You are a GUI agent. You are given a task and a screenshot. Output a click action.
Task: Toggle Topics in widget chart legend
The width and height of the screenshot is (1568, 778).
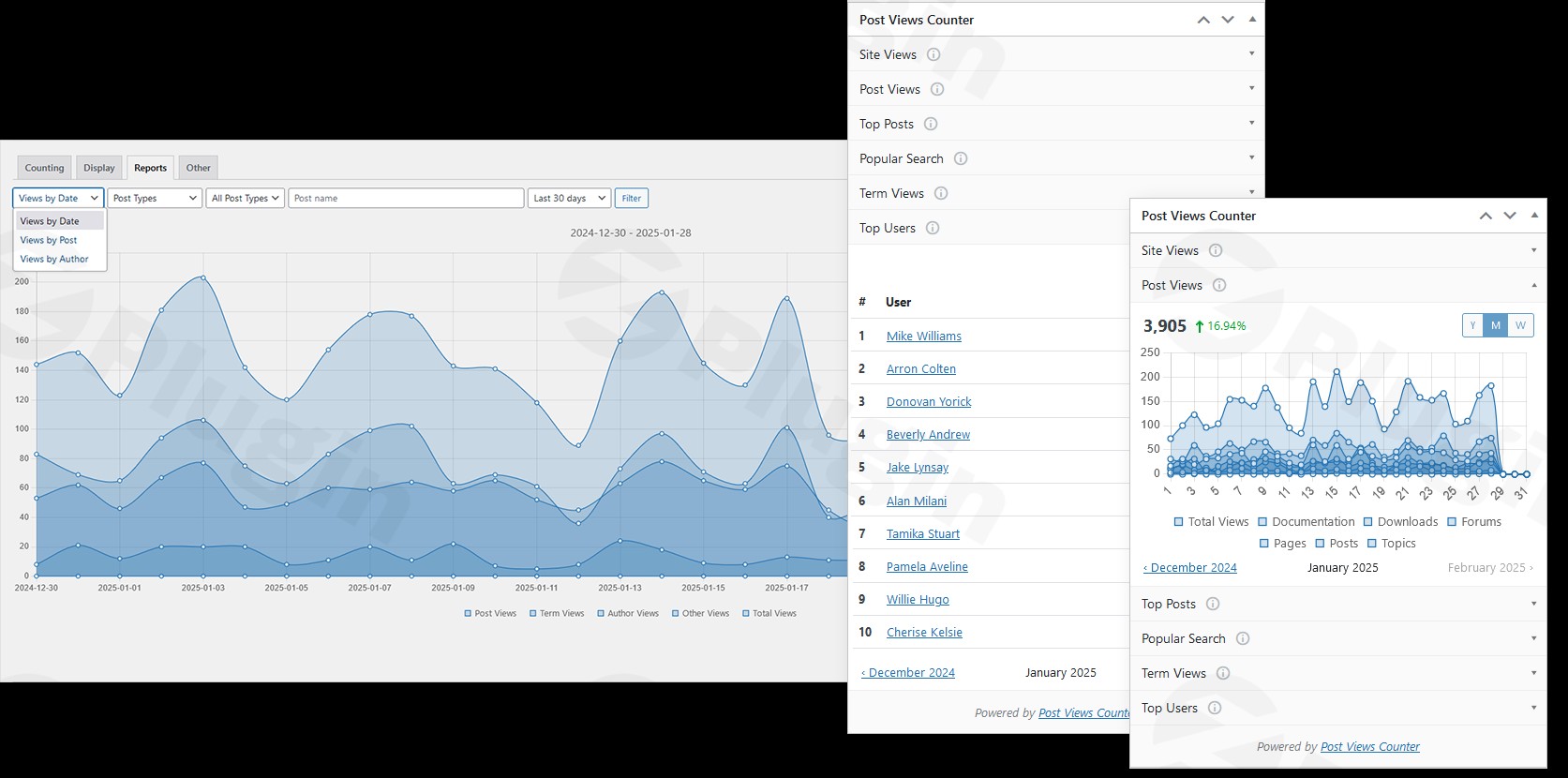click(1392, 544)
